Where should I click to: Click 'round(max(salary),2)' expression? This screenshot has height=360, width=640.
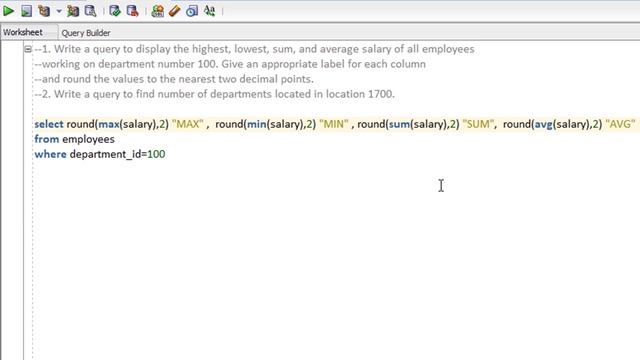[118, 124]
